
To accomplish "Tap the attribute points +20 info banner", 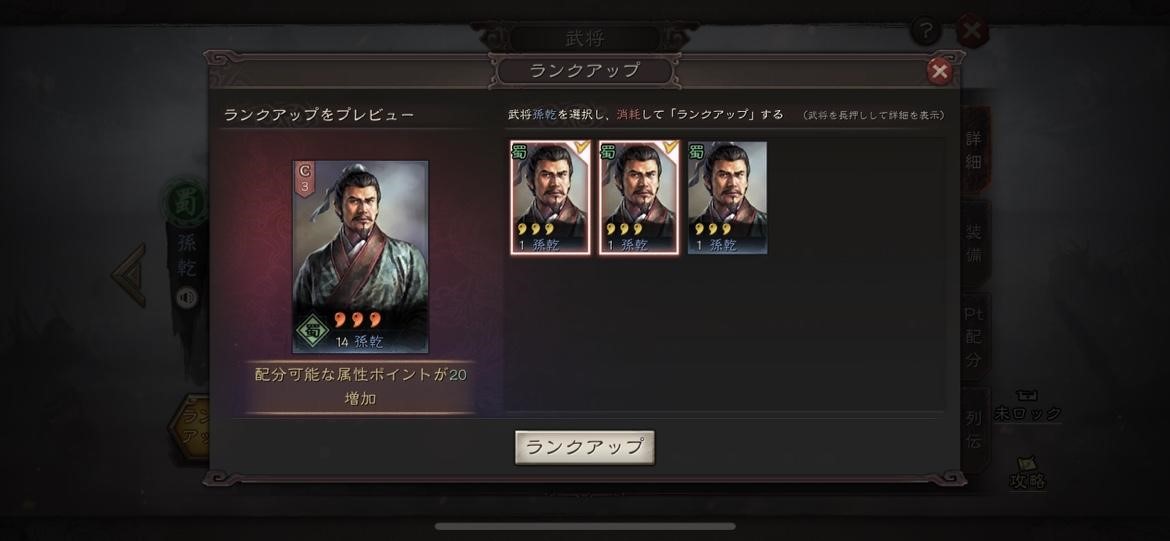I will coord(360,387).
